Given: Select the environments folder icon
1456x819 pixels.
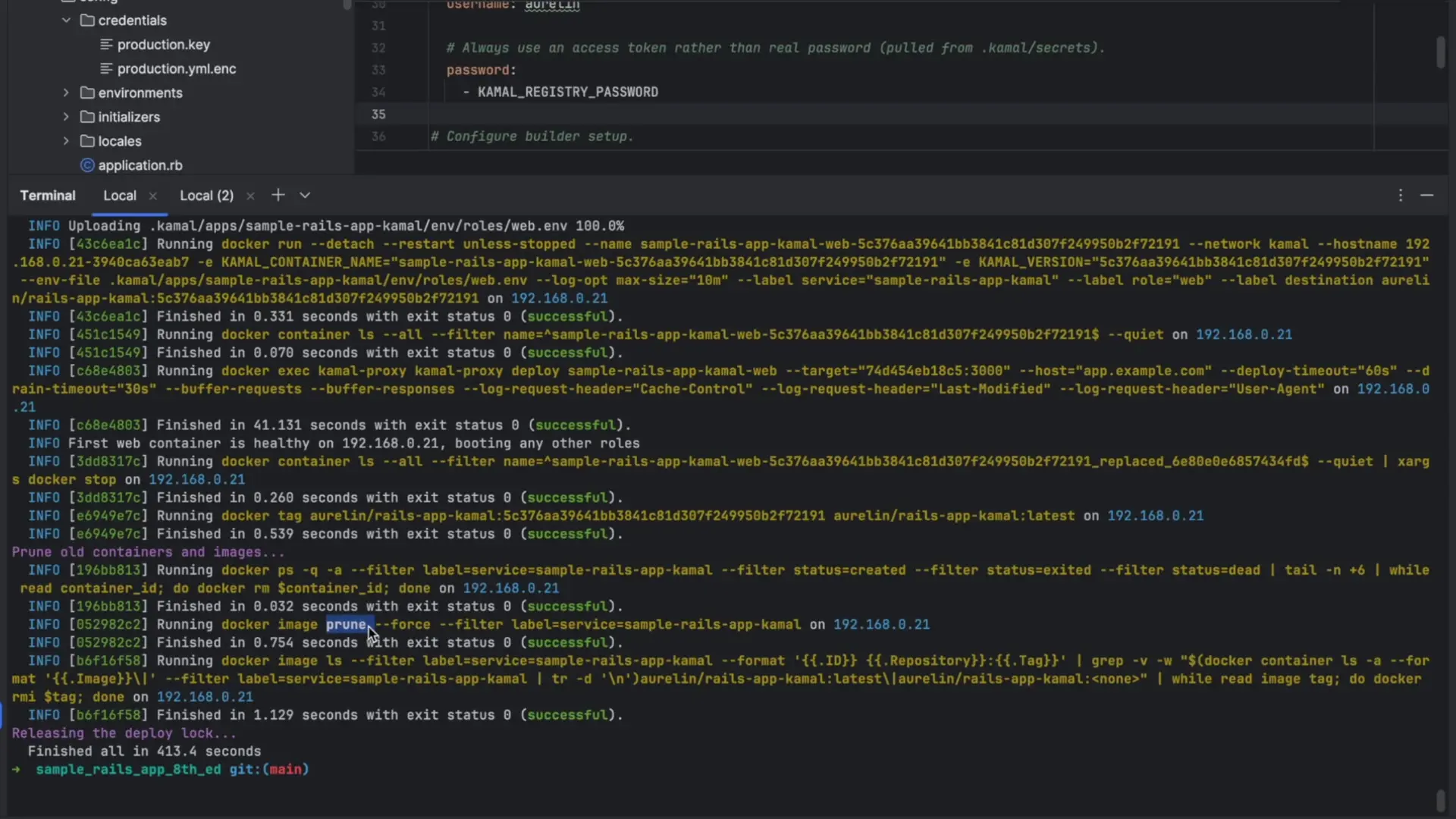Looking at the screenshot, I should pos(87,93).
